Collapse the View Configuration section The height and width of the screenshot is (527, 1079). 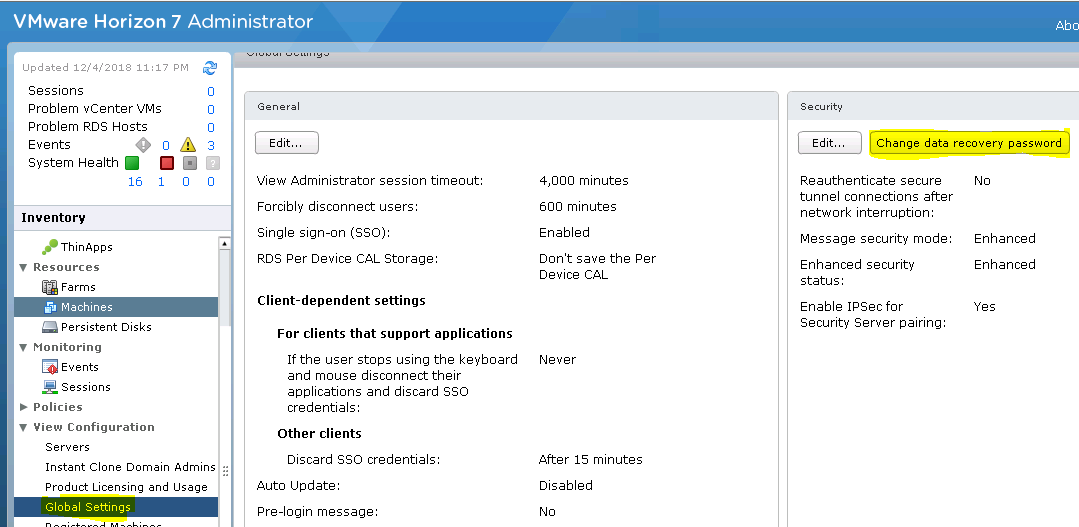(24, 427)
